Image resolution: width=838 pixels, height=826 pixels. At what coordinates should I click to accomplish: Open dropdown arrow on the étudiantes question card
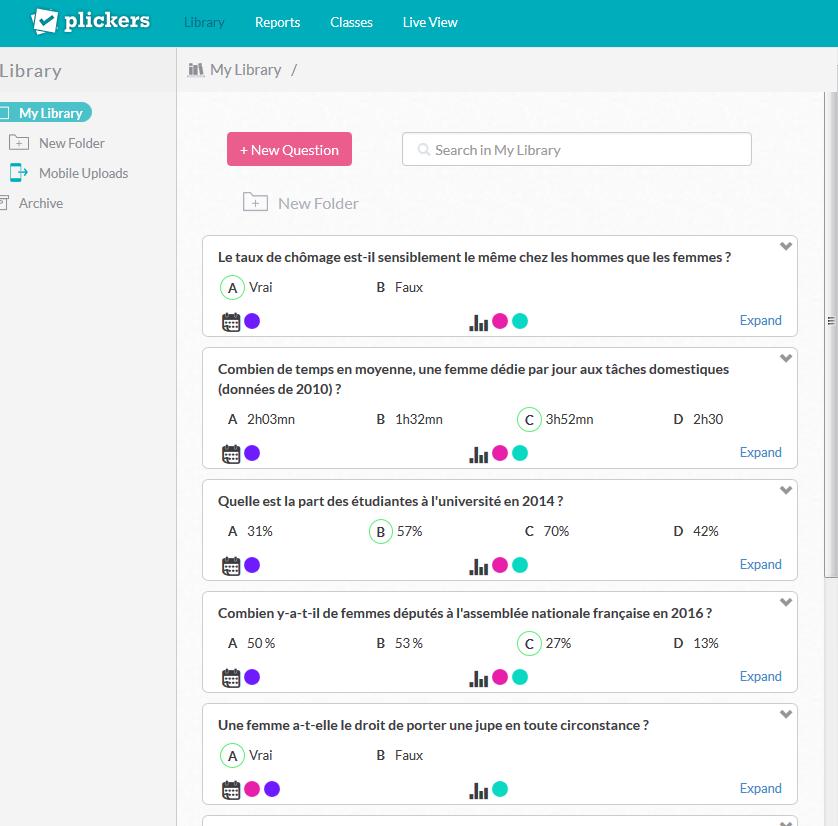point(786,490)
